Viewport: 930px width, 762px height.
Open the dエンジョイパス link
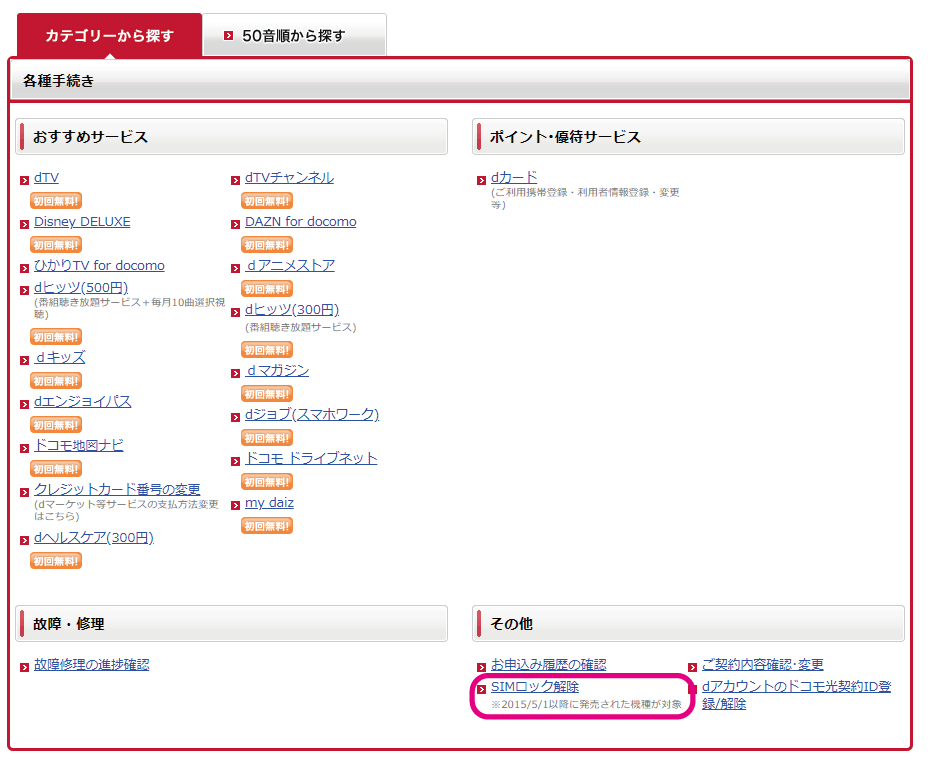click(x=82, y=401)
